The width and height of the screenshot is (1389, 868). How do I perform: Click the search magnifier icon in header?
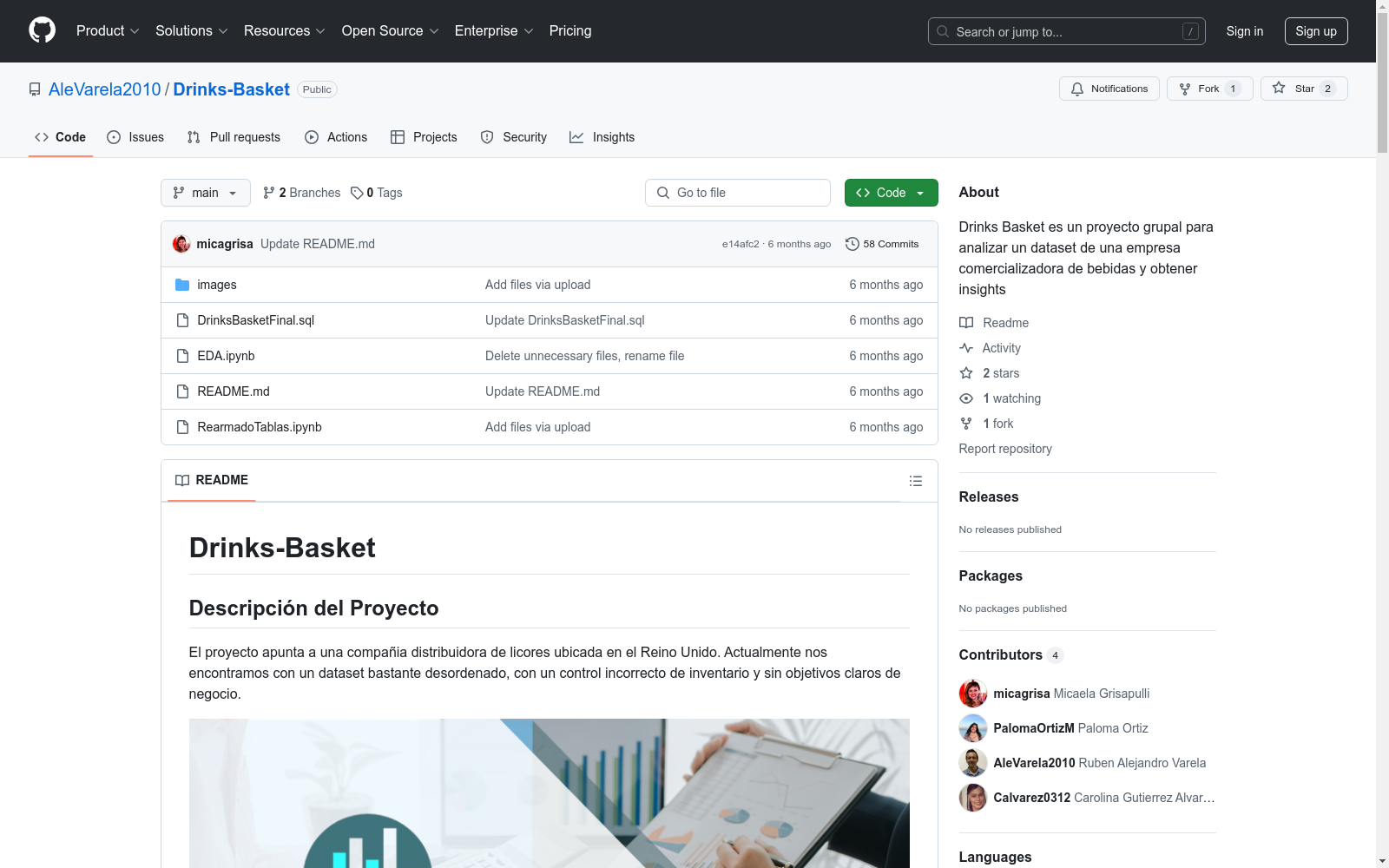943,31
